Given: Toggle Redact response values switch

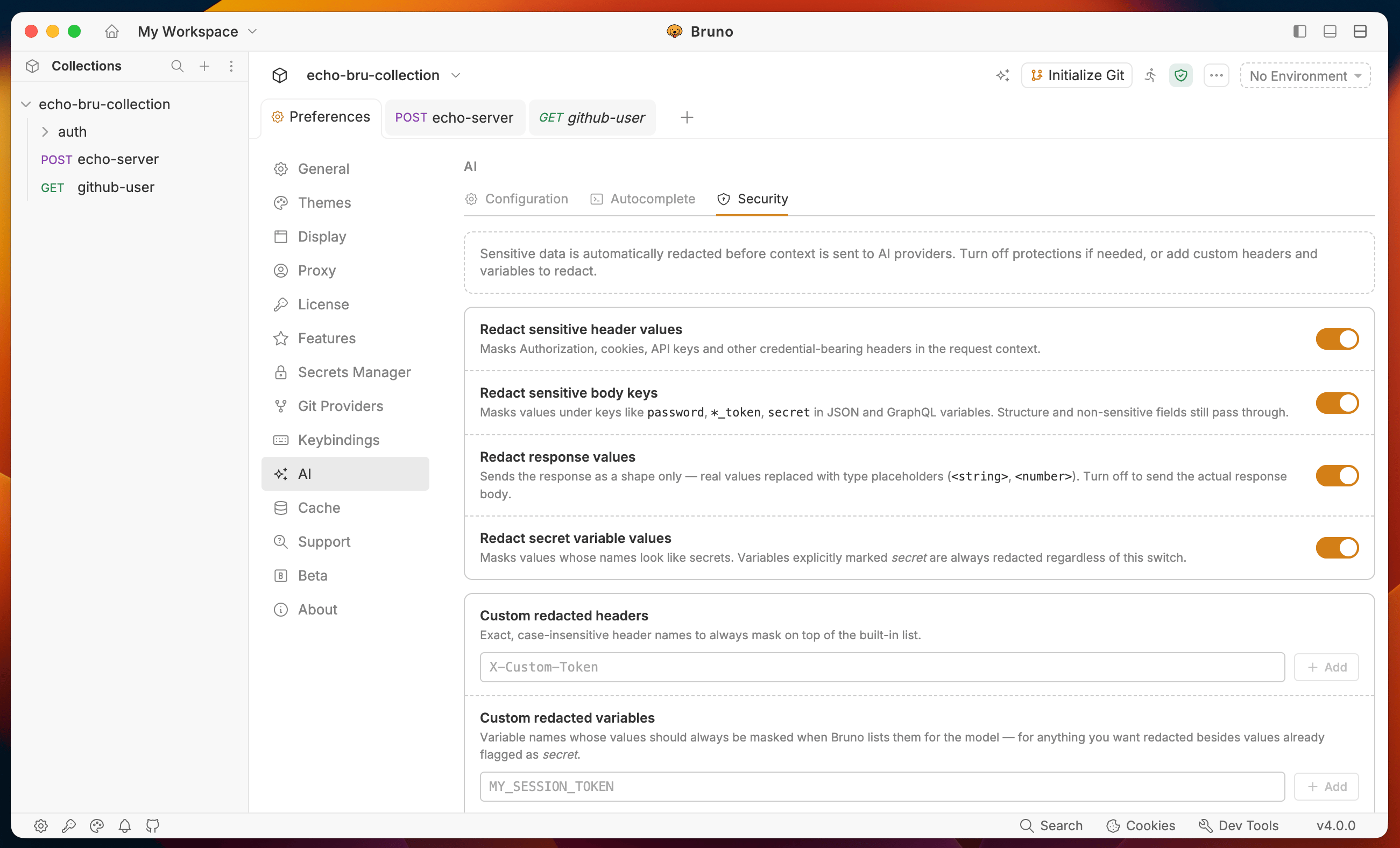Looking at the screenshot, I should pyautogui.click(x=1337, y=476).
